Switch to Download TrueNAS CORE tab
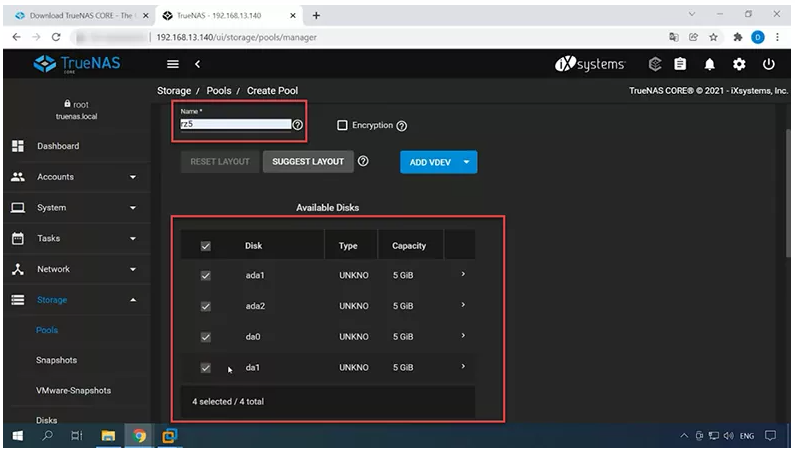This screenshot has width=795, height=454. coord(81,16)
